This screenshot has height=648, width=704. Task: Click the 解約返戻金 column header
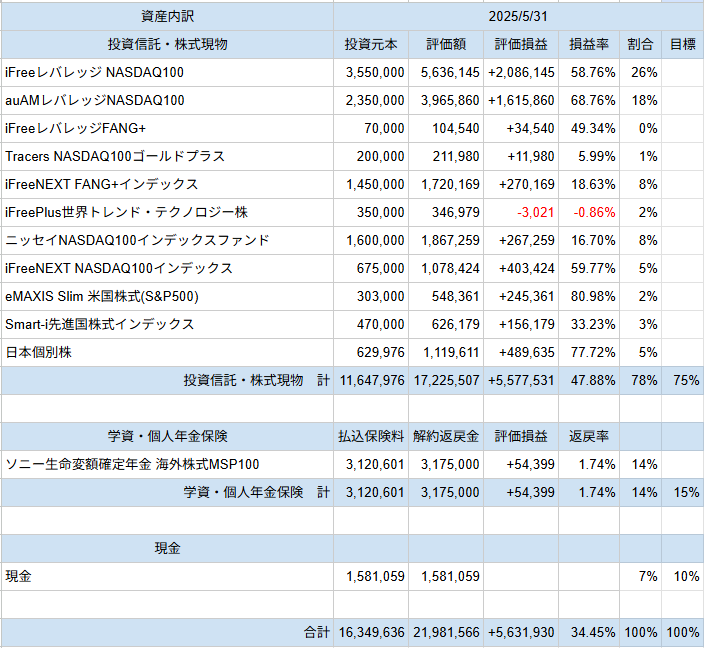(446, 436)
